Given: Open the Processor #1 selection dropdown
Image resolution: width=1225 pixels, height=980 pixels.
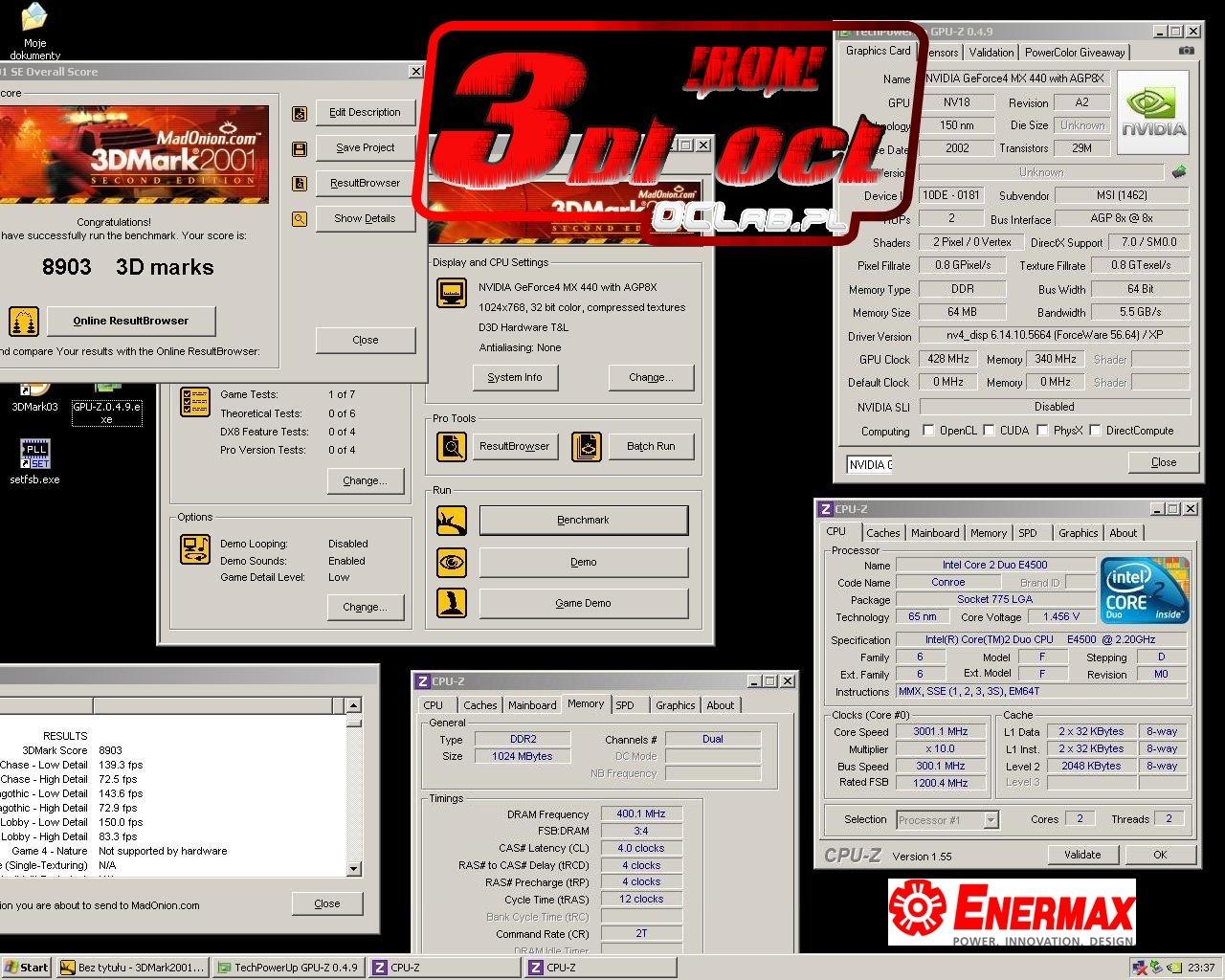Looking at the screenshot, I should click(x=991, y=820).
